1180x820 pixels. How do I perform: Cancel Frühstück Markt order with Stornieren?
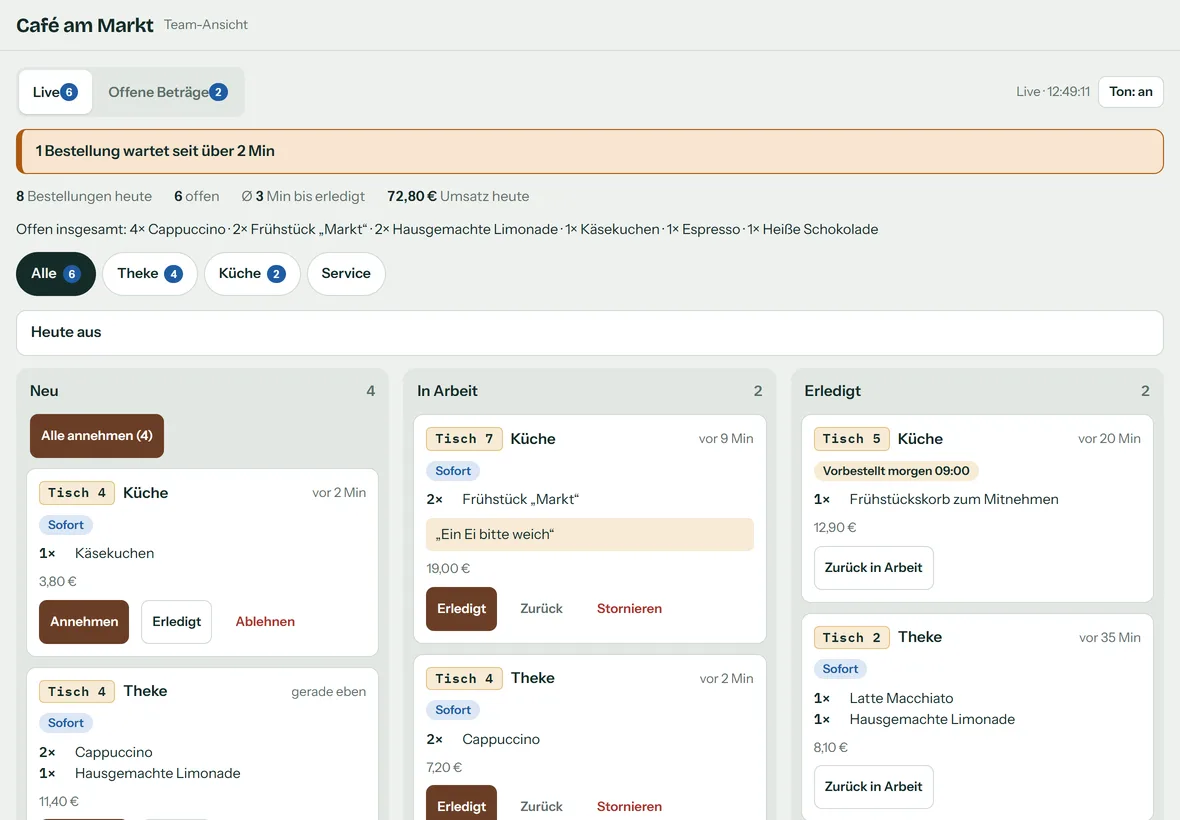click(629, 609)
